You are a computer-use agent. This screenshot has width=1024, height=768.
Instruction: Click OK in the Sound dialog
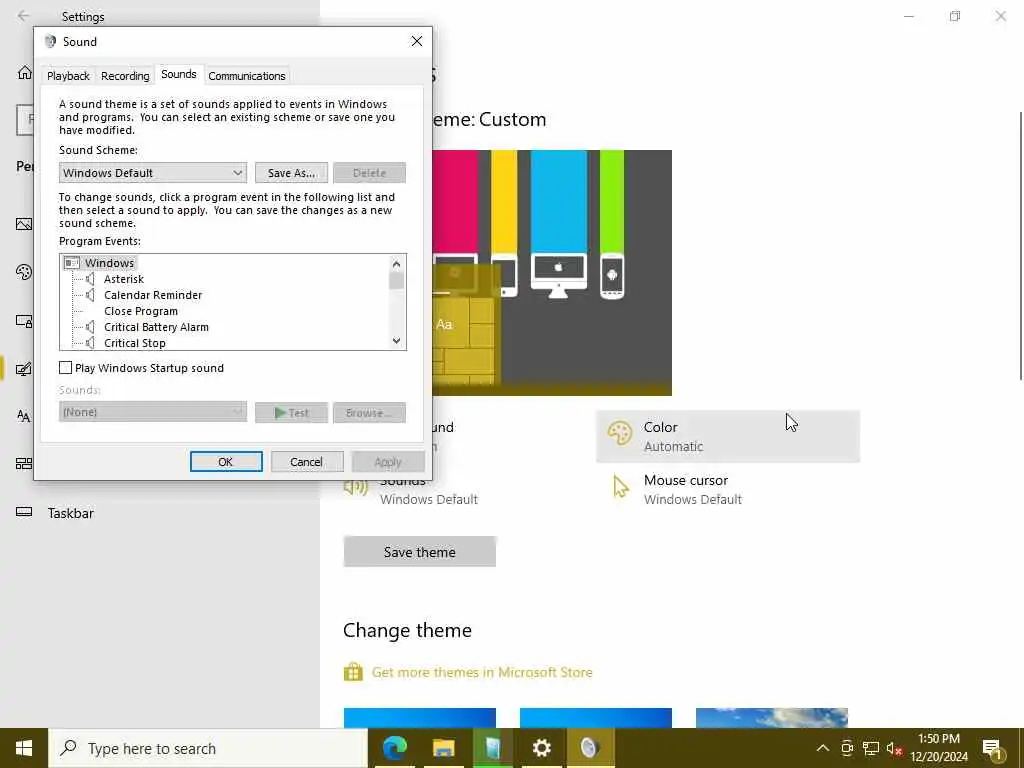pyautogui.click(x=226, y=462)
